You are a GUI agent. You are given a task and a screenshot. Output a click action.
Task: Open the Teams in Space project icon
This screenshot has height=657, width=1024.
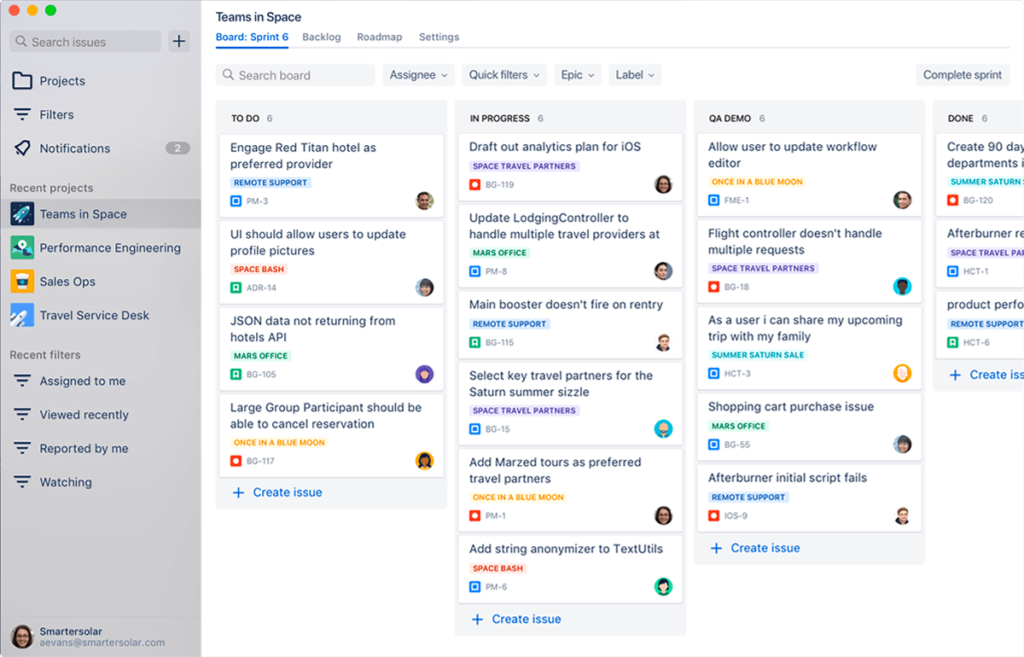(x=22, y=214)
